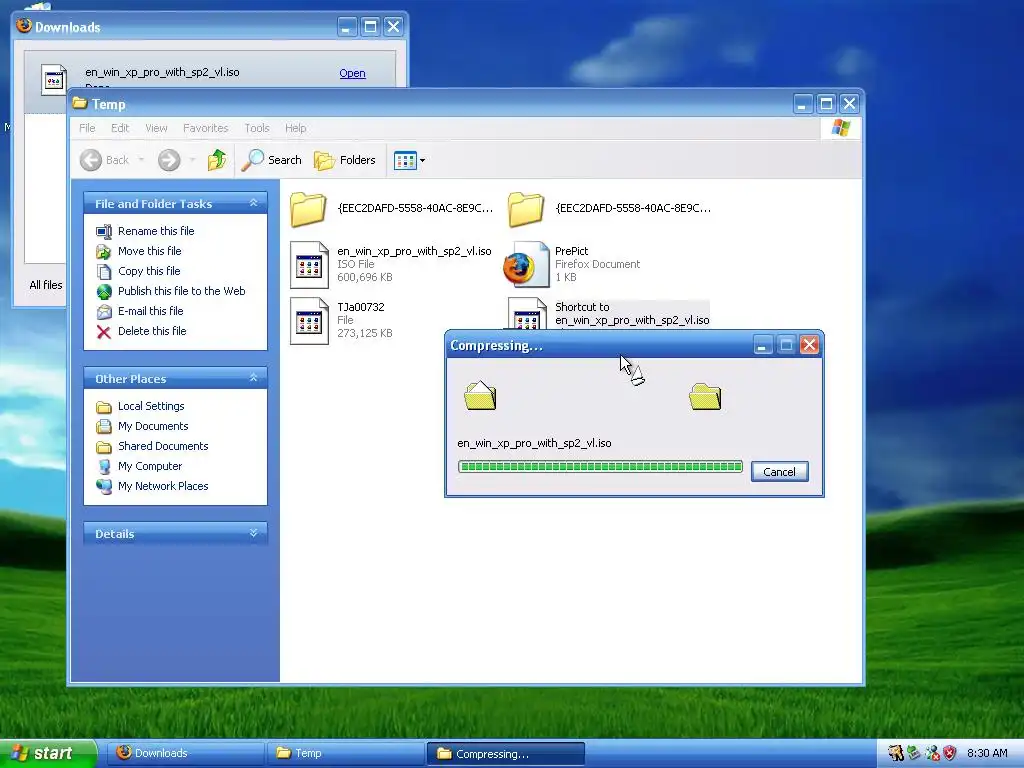The image size is (1024, 768).
Task: Select first {EEC2DAFD-5558... folder icon
Action: [x=308, y=209]
